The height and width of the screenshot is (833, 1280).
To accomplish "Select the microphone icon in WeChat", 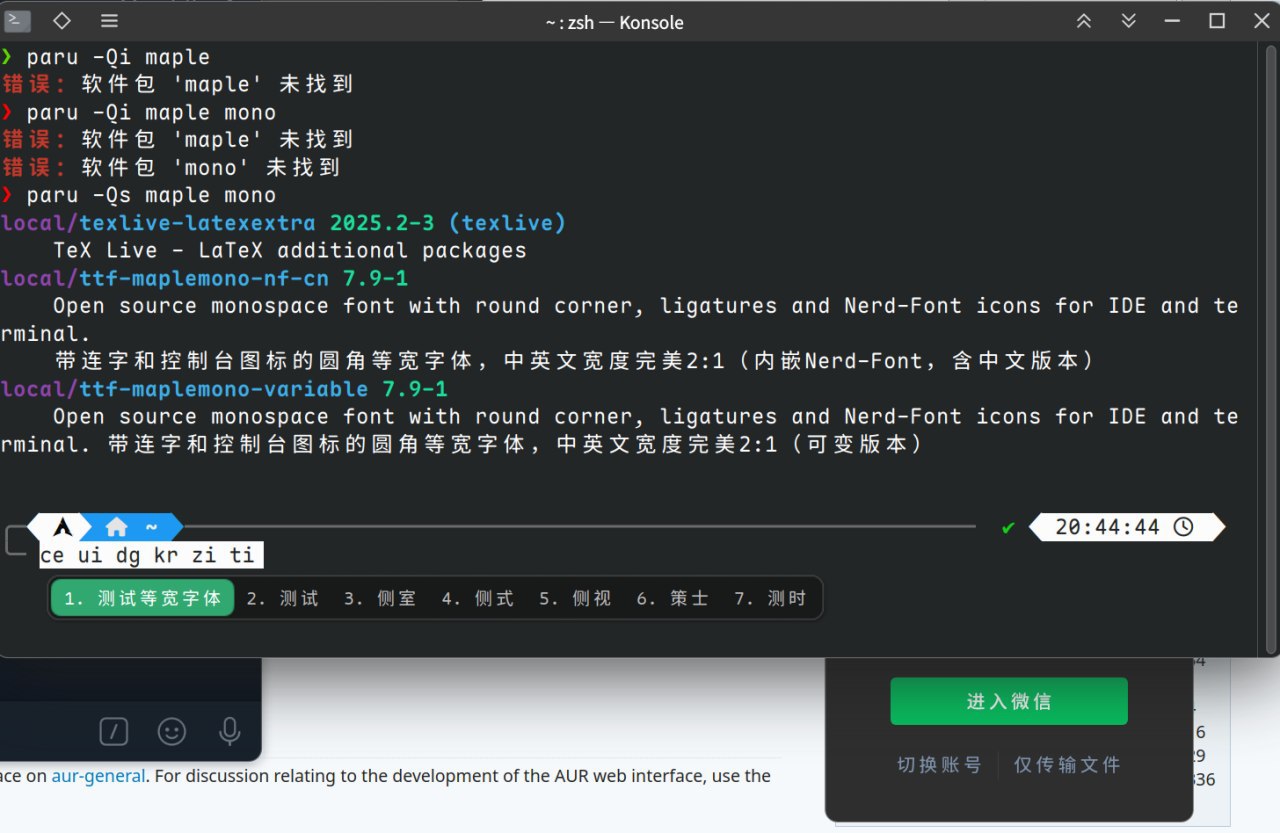I will tap(229, 731).
